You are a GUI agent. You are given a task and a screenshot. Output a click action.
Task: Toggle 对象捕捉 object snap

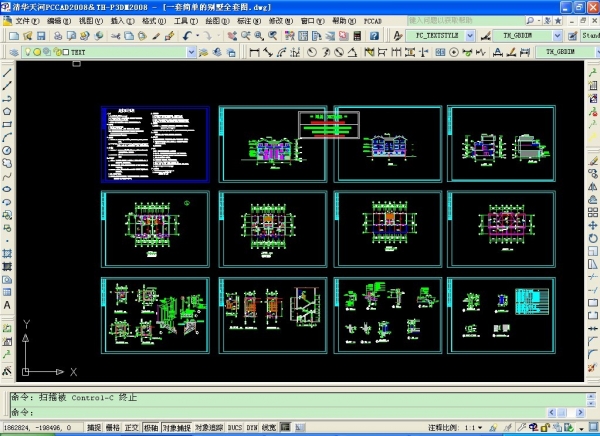point(175,427)
